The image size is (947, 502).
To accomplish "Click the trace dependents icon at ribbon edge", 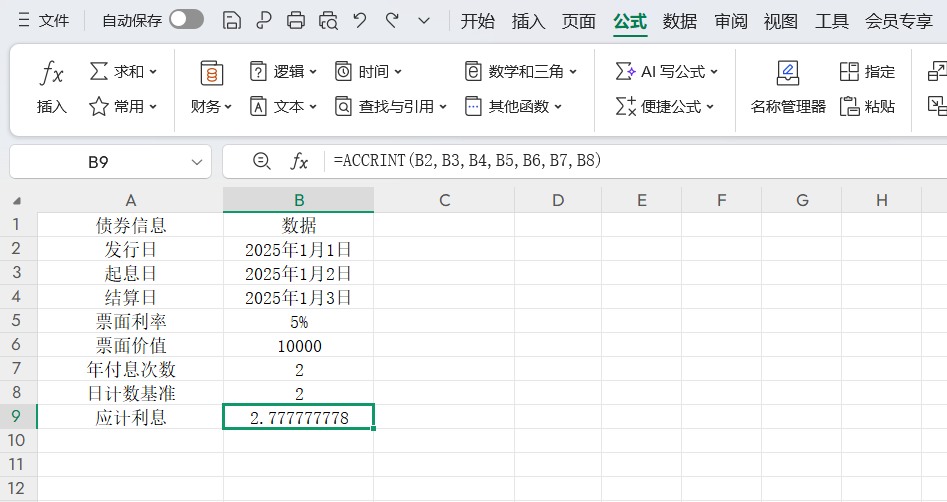I will [937, 107].
